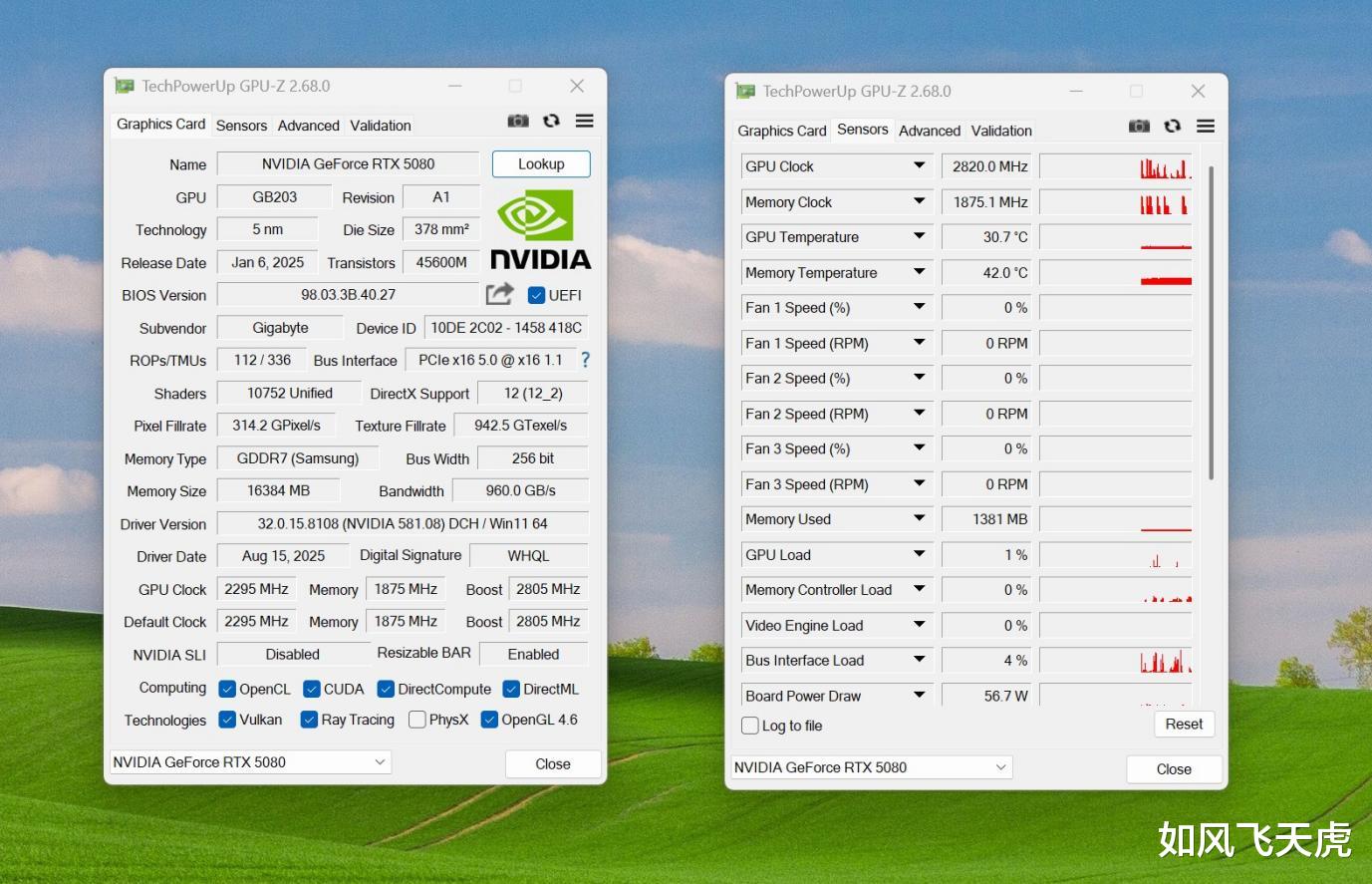Click the Board Power Draw reading 56.7 W

pyautogui.click(x=986, y=696)
